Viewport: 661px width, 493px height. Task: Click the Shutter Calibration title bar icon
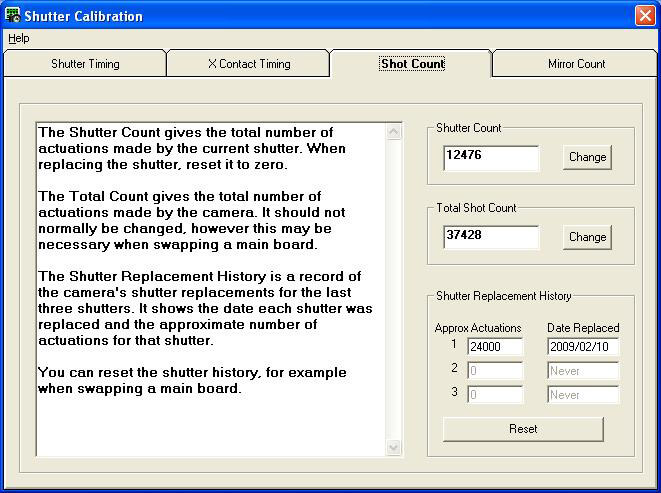[13, 15]
